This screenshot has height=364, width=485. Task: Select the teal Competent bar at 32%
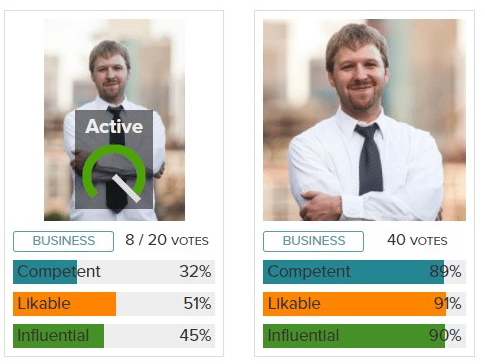coord(114,272)
